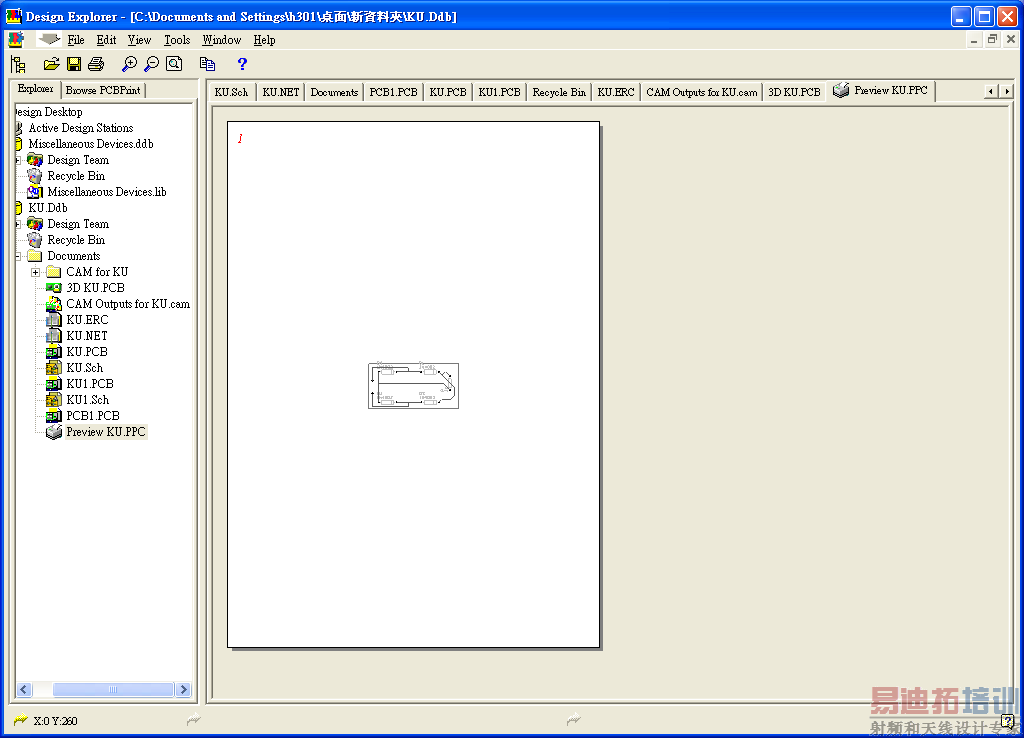Image resolution: width=1024 pixels, height=738 pixels.
Task: Click the horizontal scrollbar thumb in the explorer panel
Action: pyautogui.click(x=113, y=690)
